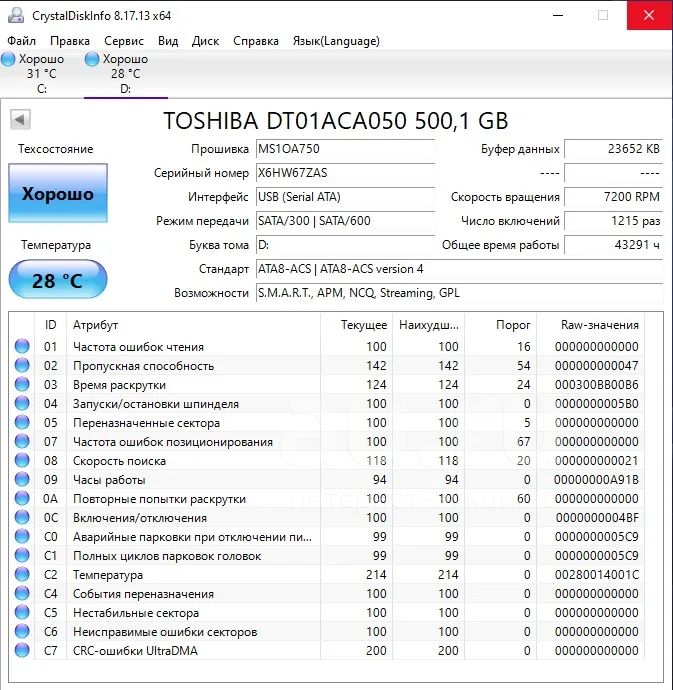This screenshot has width=673, height=690.
Task: Open the Справка menu
Action: pyautogui.click(x=256, y=41)
